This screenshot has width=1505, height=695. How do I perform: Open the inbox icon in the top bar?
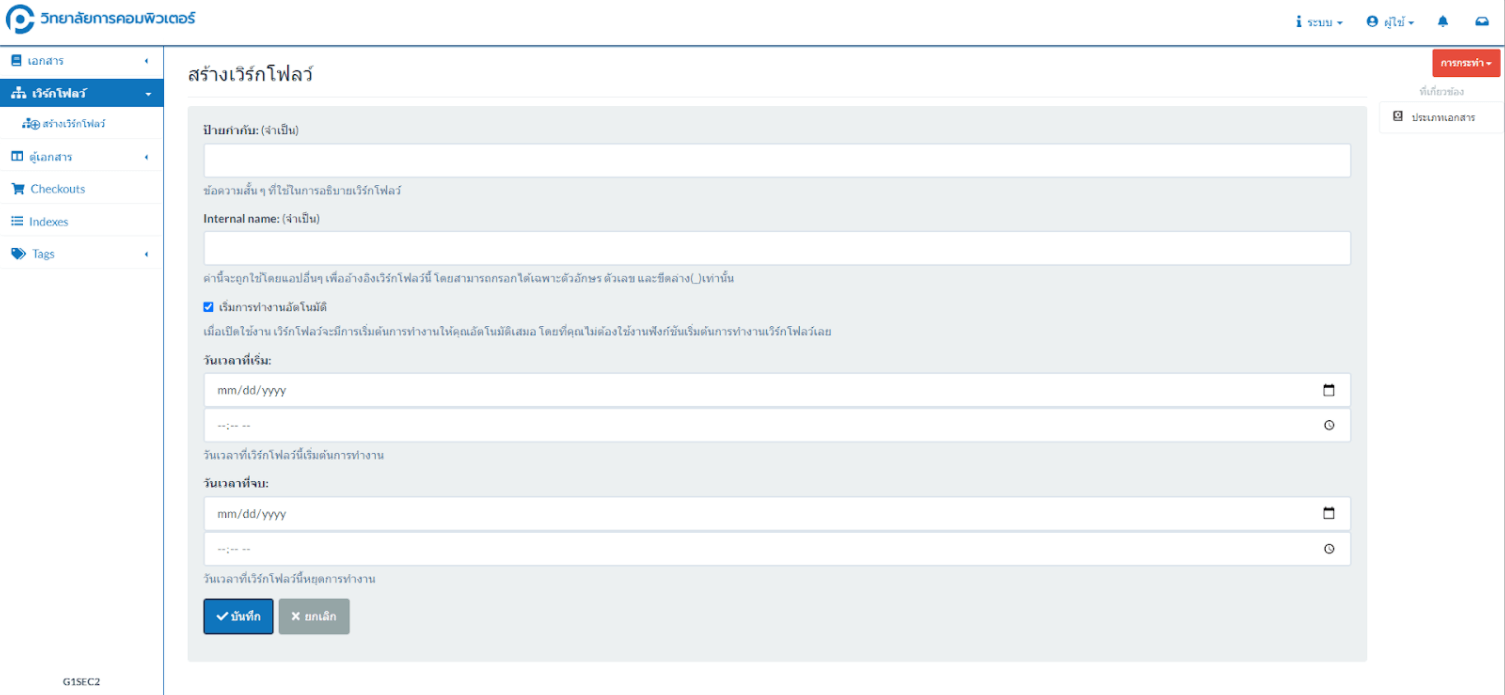pos(1484,21)
